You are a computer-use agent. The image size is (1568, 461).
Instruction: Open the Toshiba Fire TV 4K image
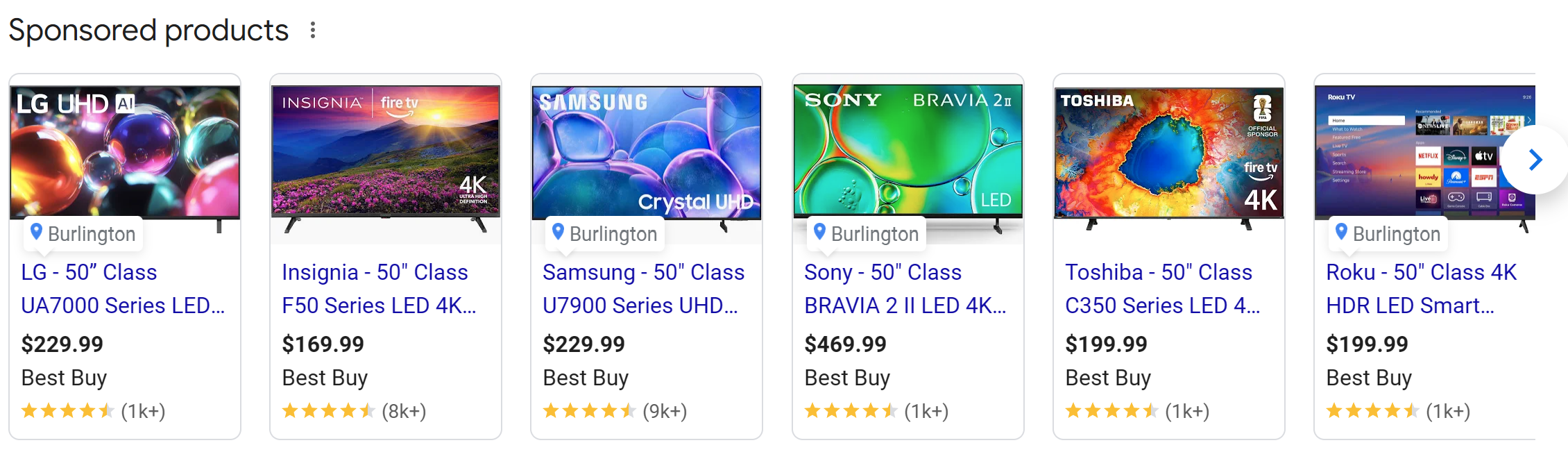(1168, 151)
